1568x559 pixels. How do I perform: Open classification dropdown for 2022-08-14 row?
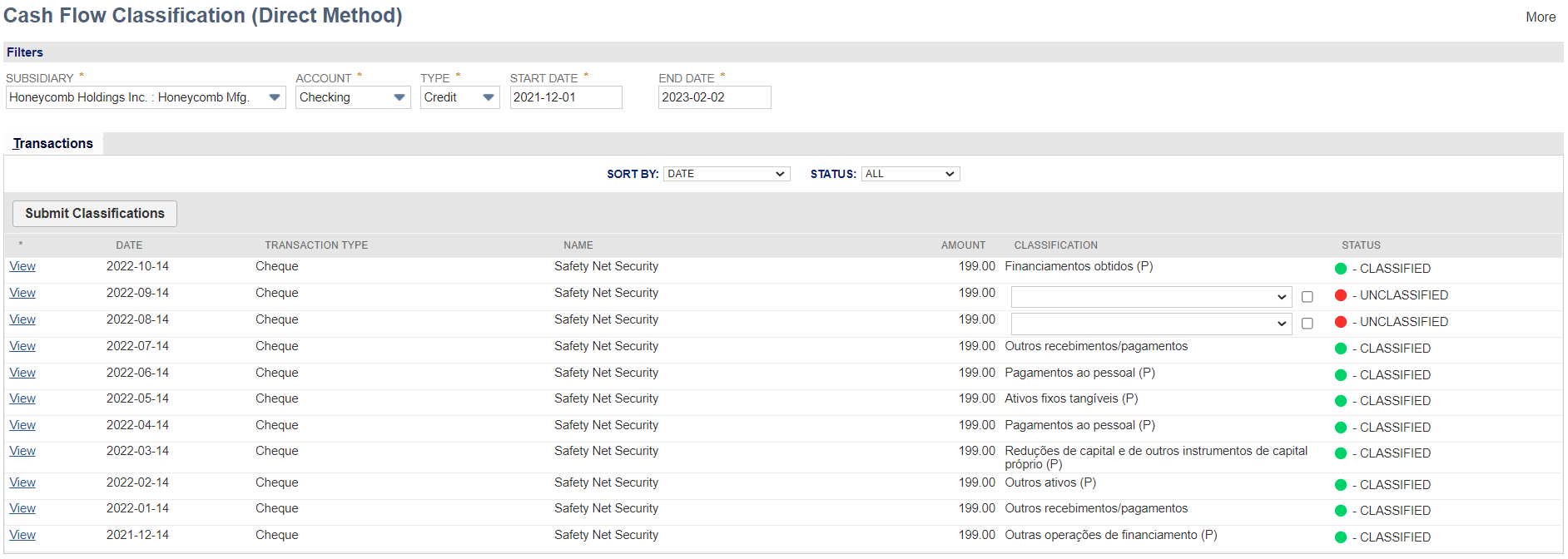1150,324
